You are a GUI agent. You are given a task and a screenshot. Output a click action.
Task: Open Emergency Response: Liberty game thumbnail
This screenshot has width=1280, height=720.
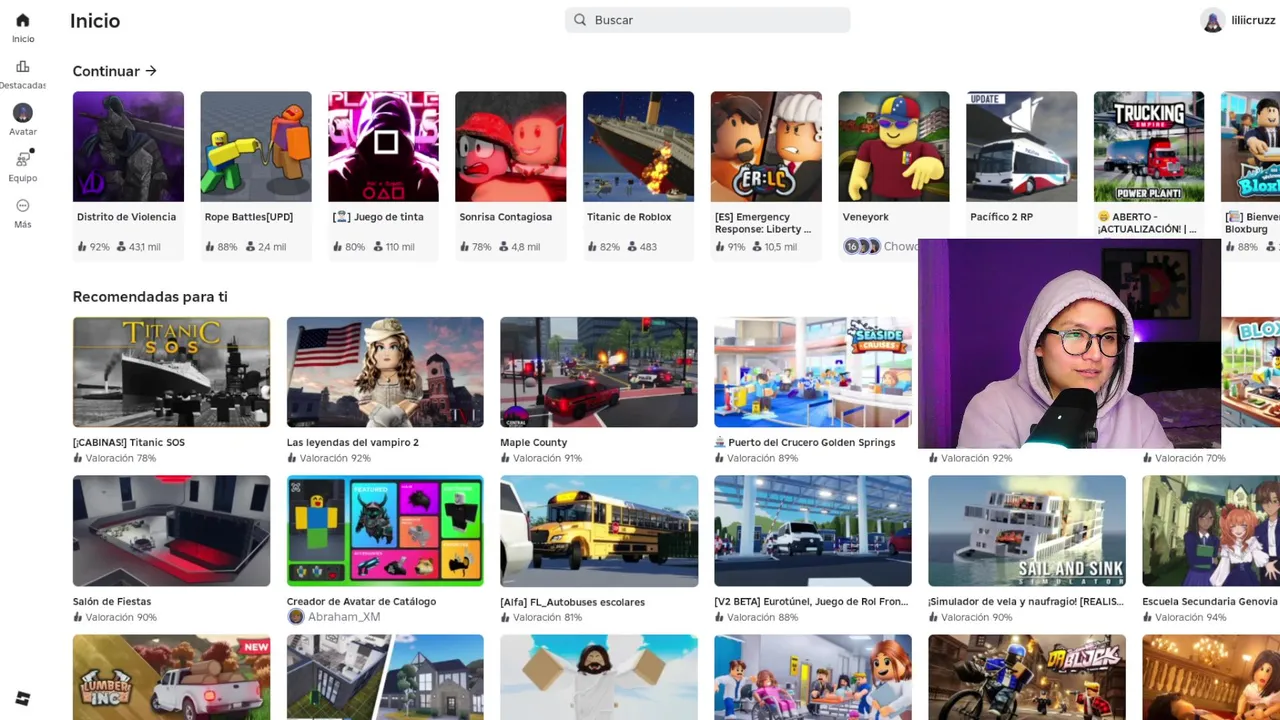coord(766,147)
